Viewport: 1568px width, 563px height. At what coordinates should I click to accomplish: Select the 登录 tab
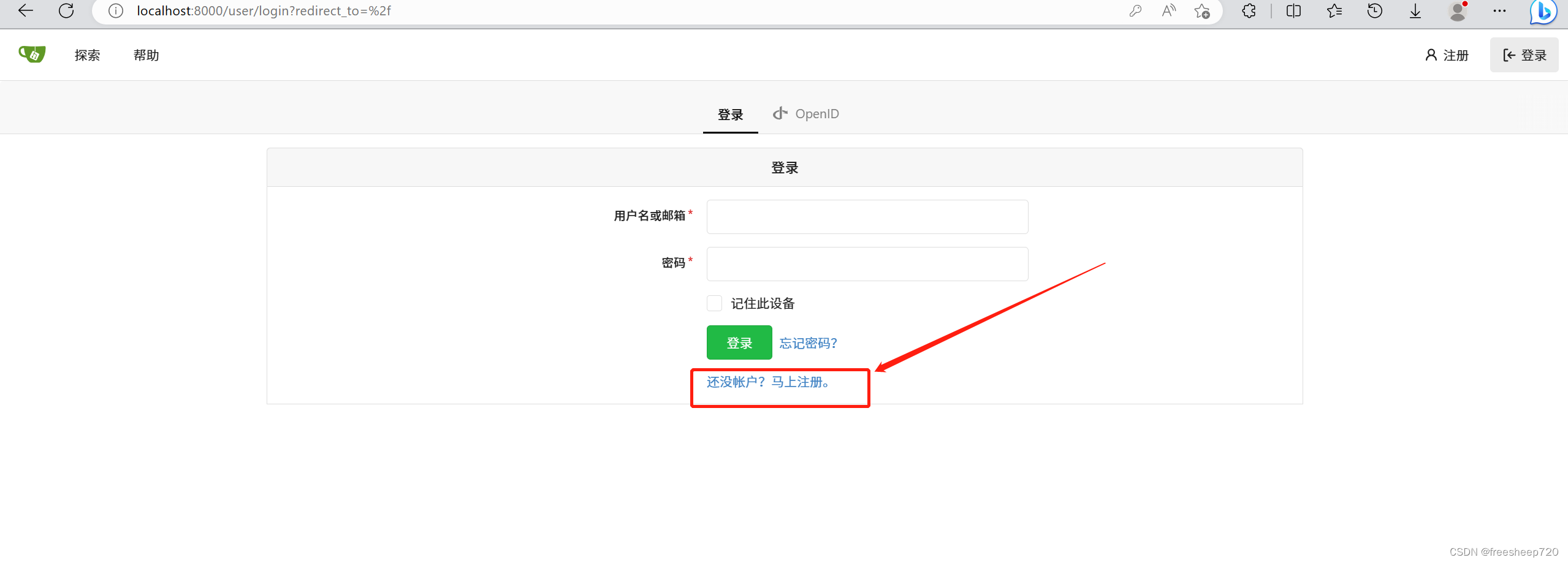click(730, 115)
